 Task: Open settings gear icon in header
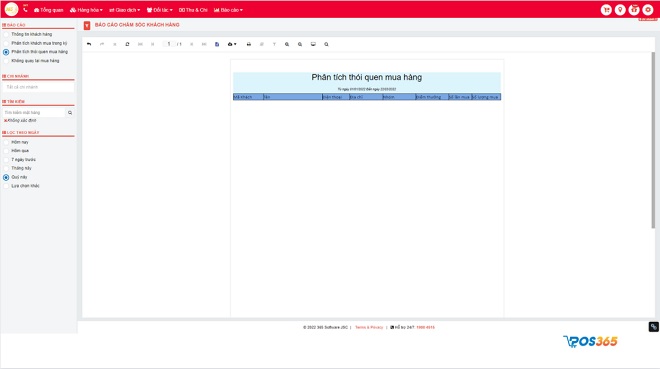[648, 10]
